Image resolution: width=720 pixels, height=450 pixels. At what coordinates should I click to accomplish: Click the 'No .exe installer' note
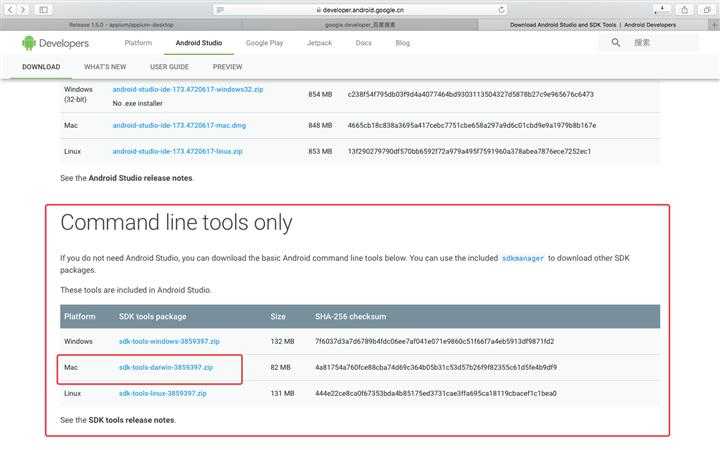tap(137, 103)
